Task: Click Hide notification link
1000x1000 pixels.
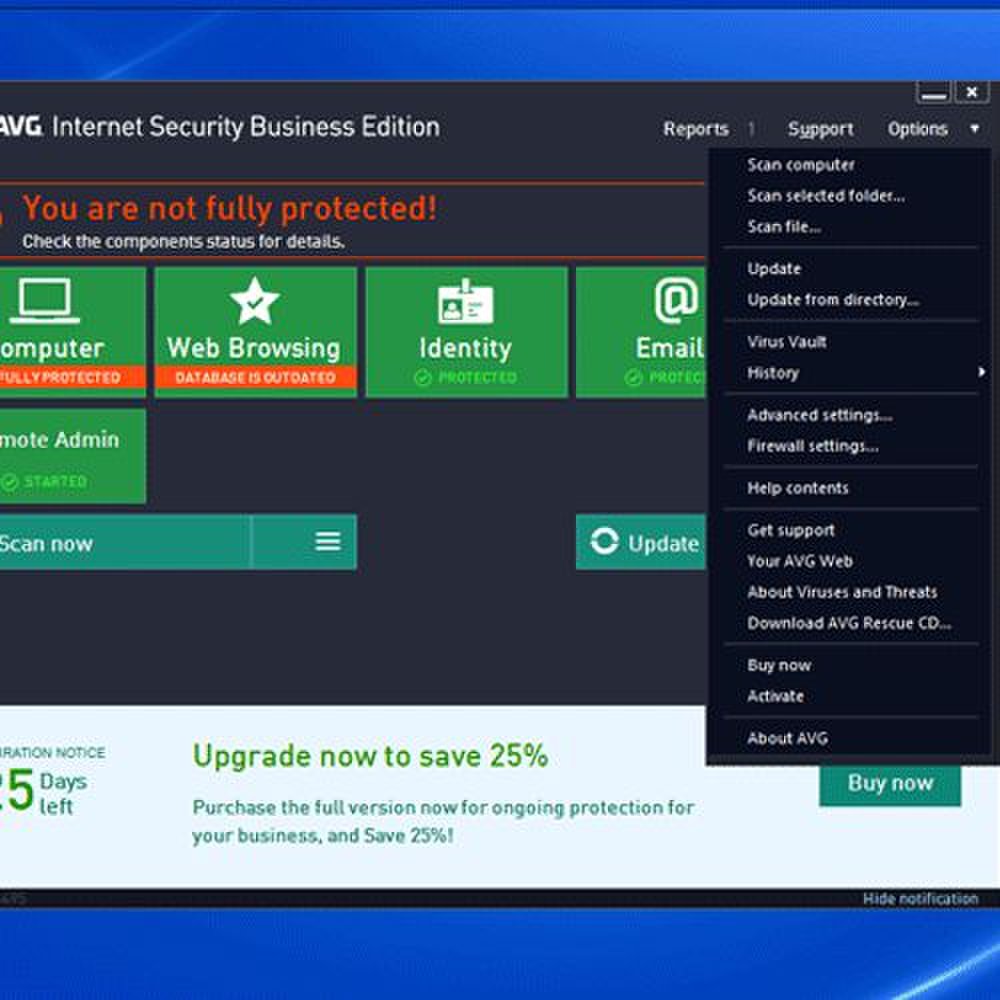Action: tap(920, 899)
